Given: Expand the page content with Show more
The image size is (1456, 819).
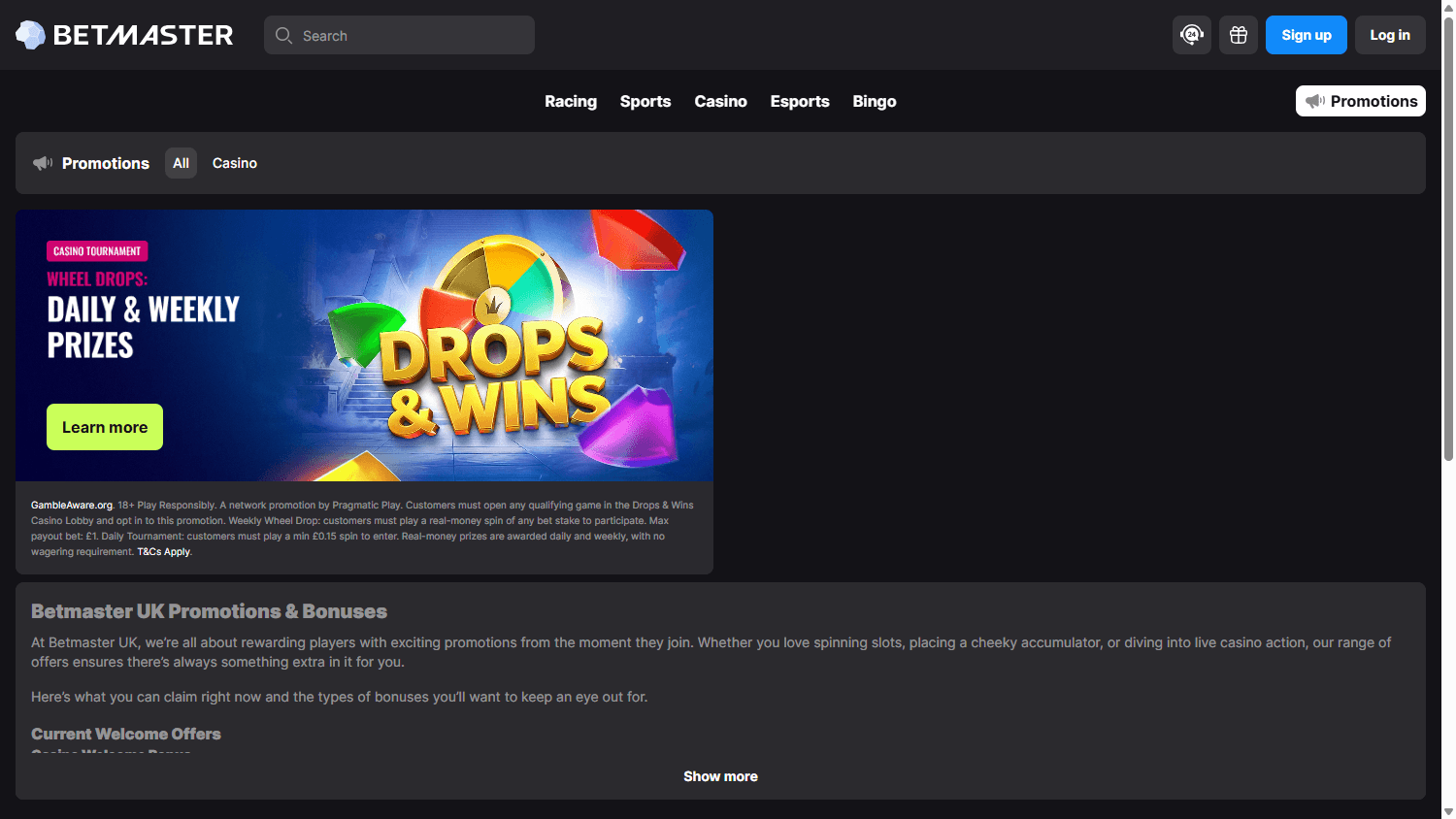Looking at the screenshot, I should (x=720, y=776).
